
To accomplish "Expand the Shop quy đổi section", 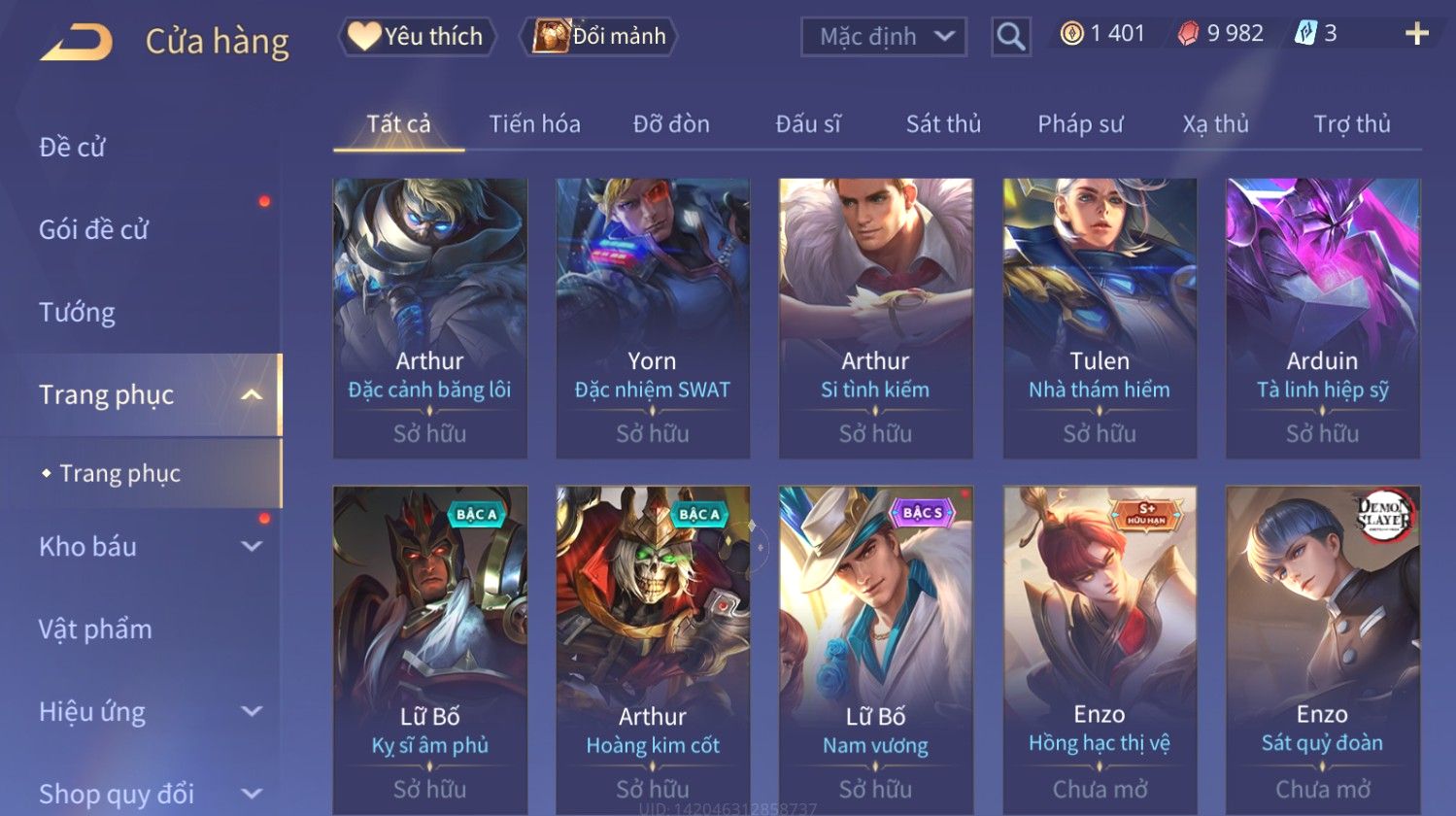I will click(x=252, y=794).
